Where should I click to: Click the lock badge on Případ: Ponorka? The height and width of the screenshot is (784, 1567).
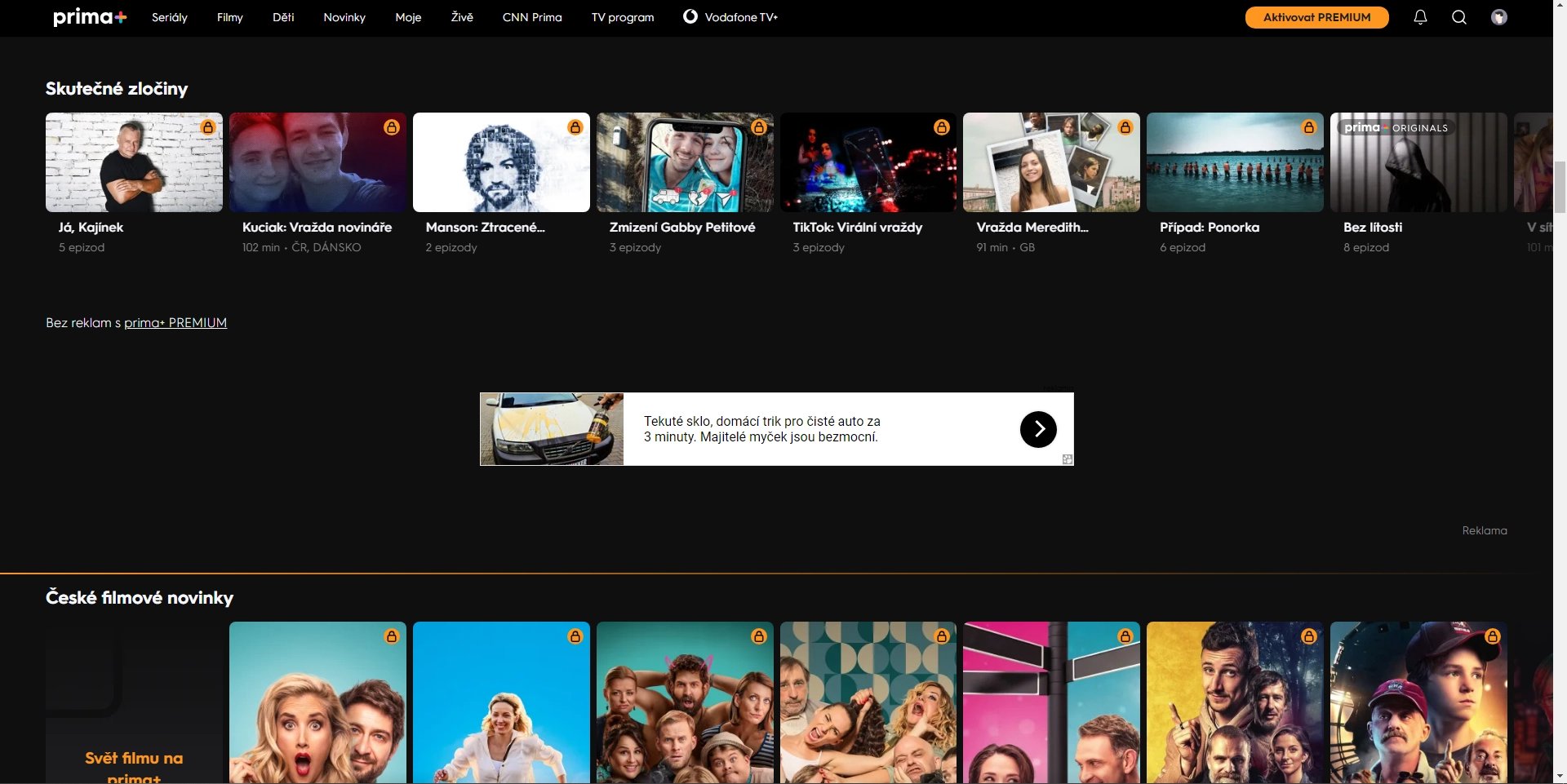coord(1309,127)
